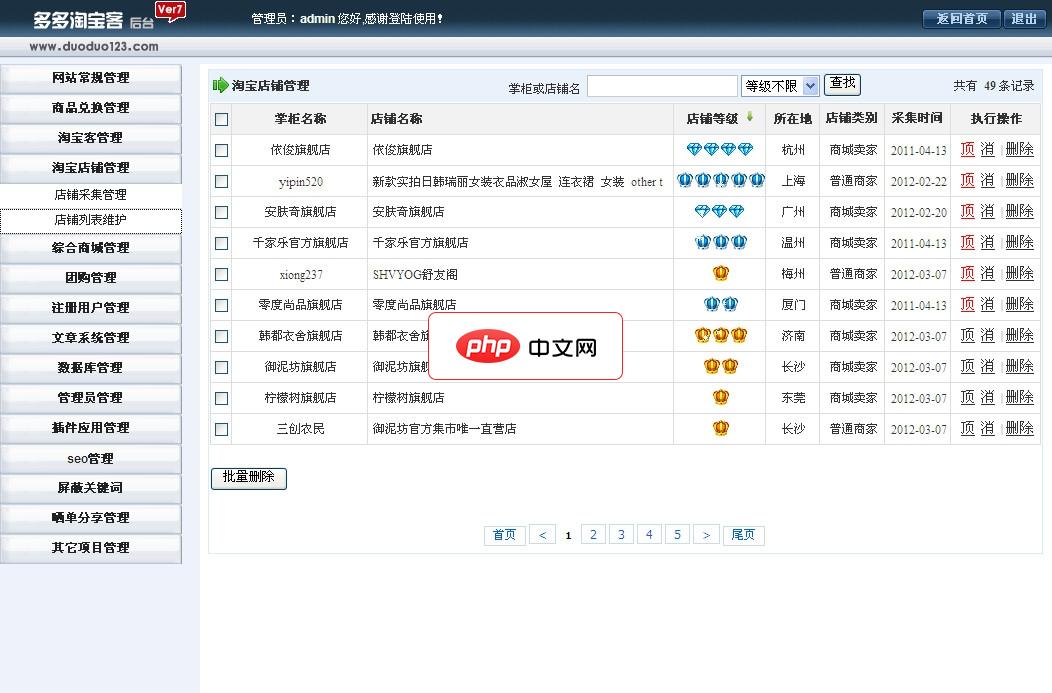Select 店铺列表维护 in the sidebar
The image size is (1052, 693).
coord(91,220)
